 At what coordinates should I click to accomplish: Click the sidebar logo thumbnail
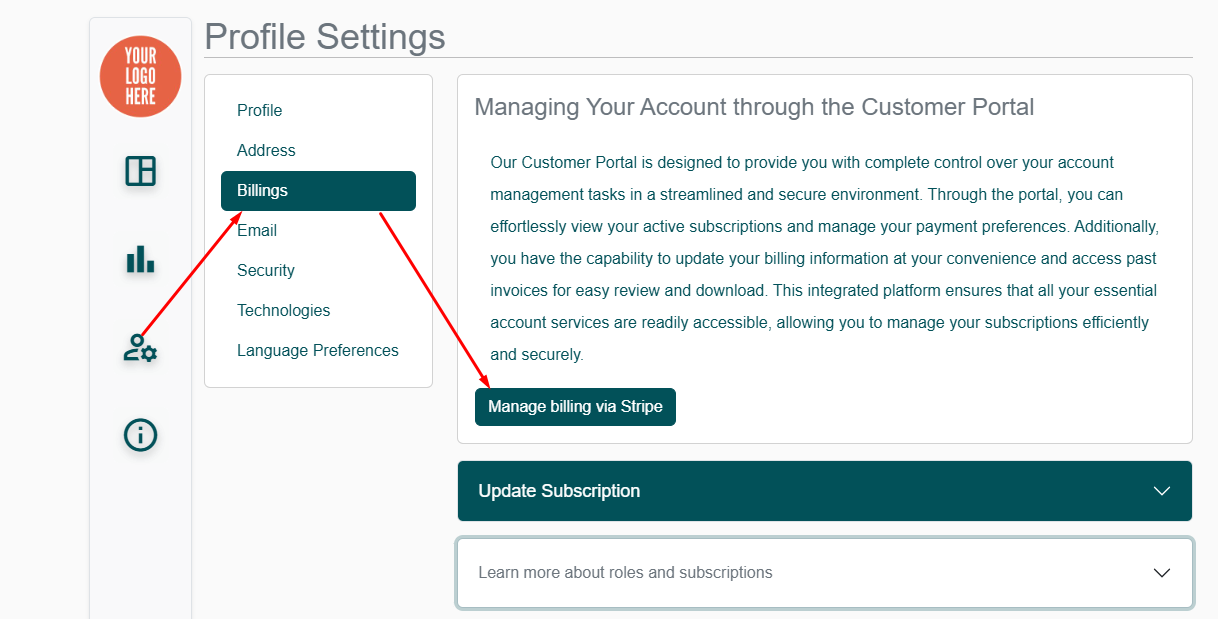(x=140, y=76)
